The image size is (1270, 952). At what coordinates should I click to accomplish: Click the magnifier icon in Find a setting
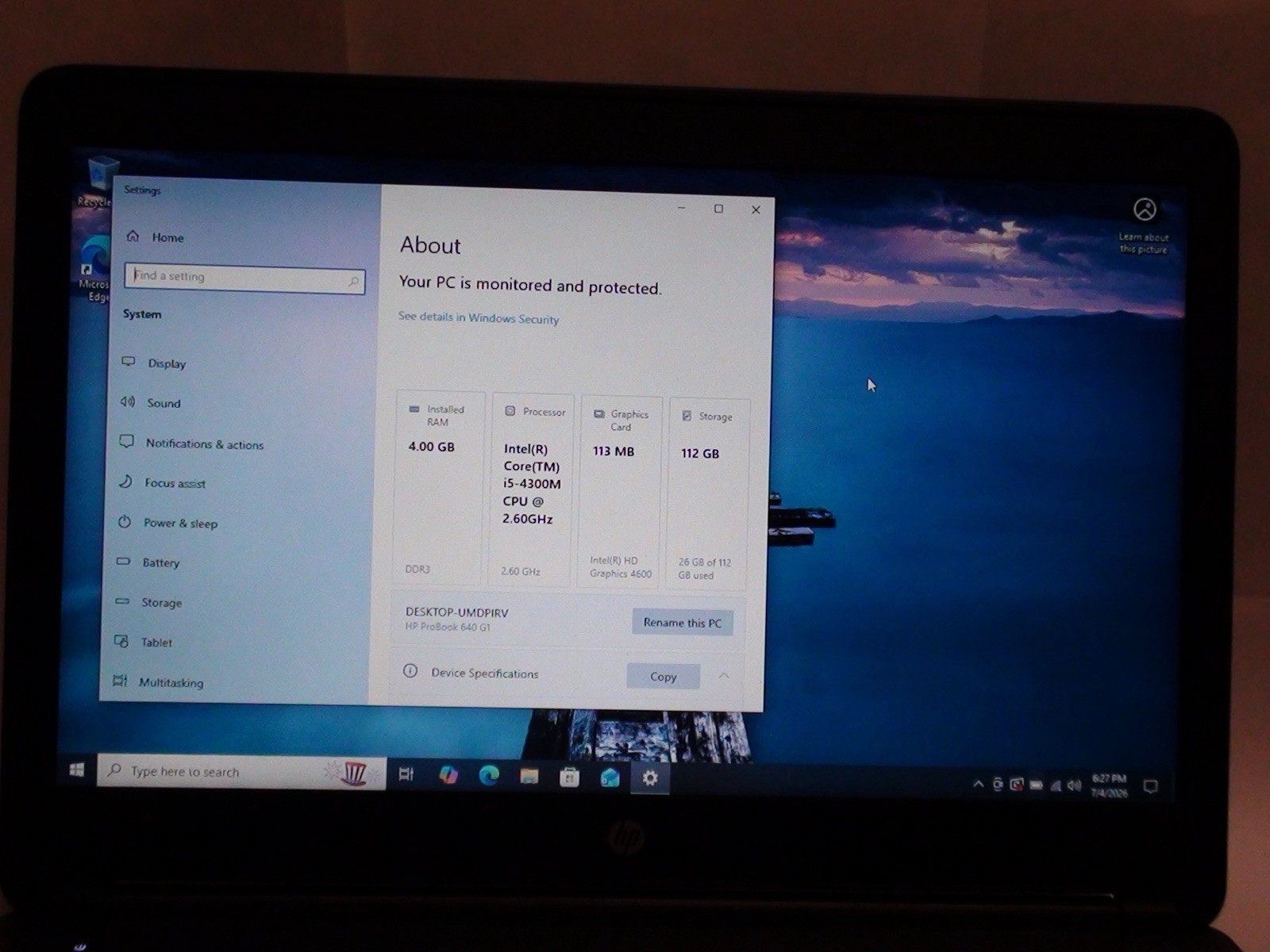(354, 282)
